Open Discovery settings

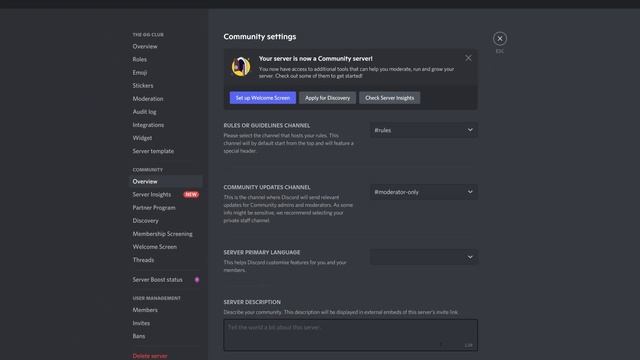145,220
